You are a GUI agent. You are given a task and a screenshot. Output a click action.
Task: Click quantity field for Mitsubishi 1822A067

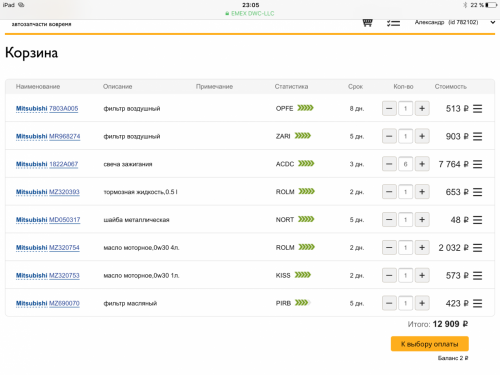(405, 164)
